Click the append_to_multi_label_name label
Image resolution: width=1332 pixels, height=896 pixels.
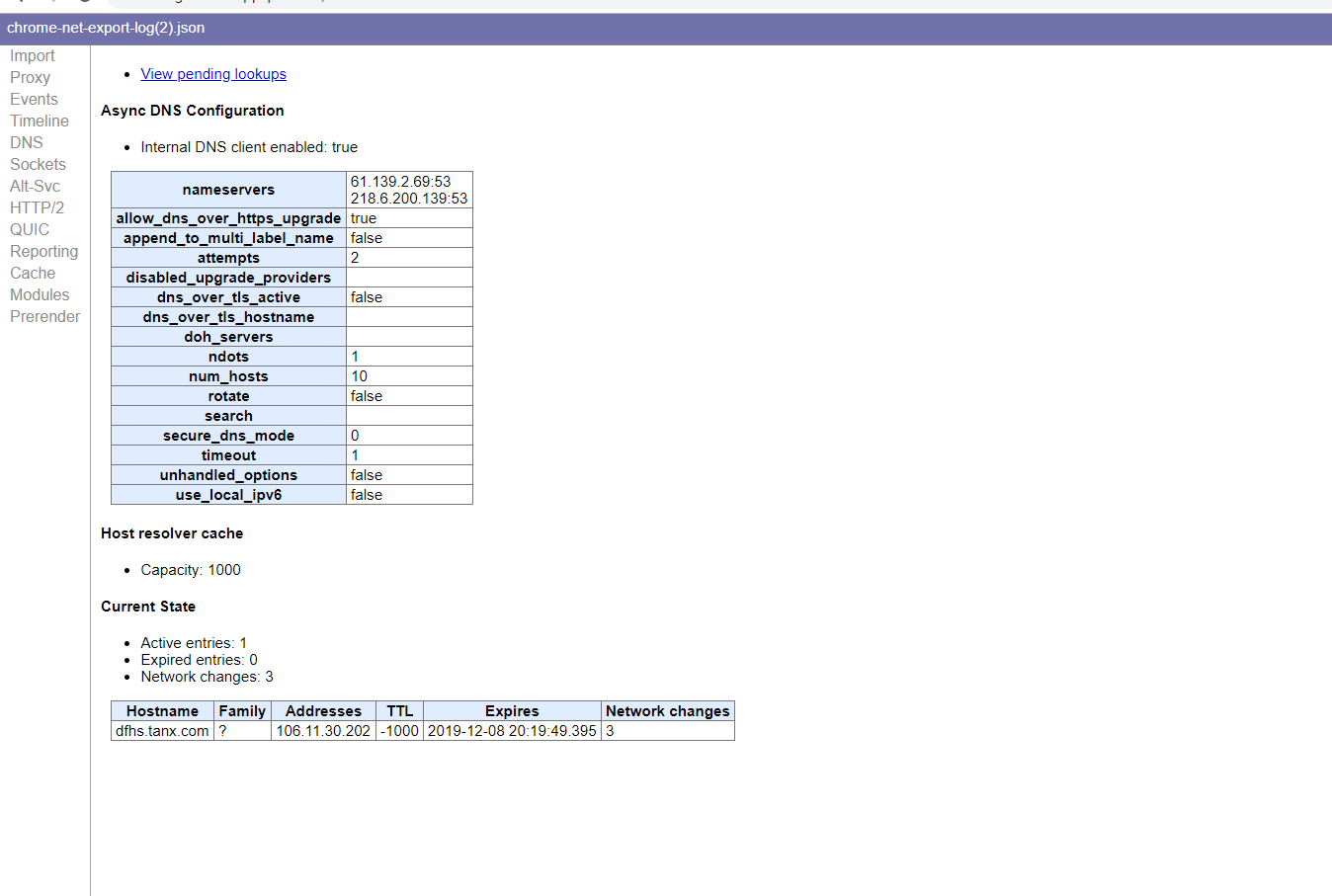tap(228, 238)
